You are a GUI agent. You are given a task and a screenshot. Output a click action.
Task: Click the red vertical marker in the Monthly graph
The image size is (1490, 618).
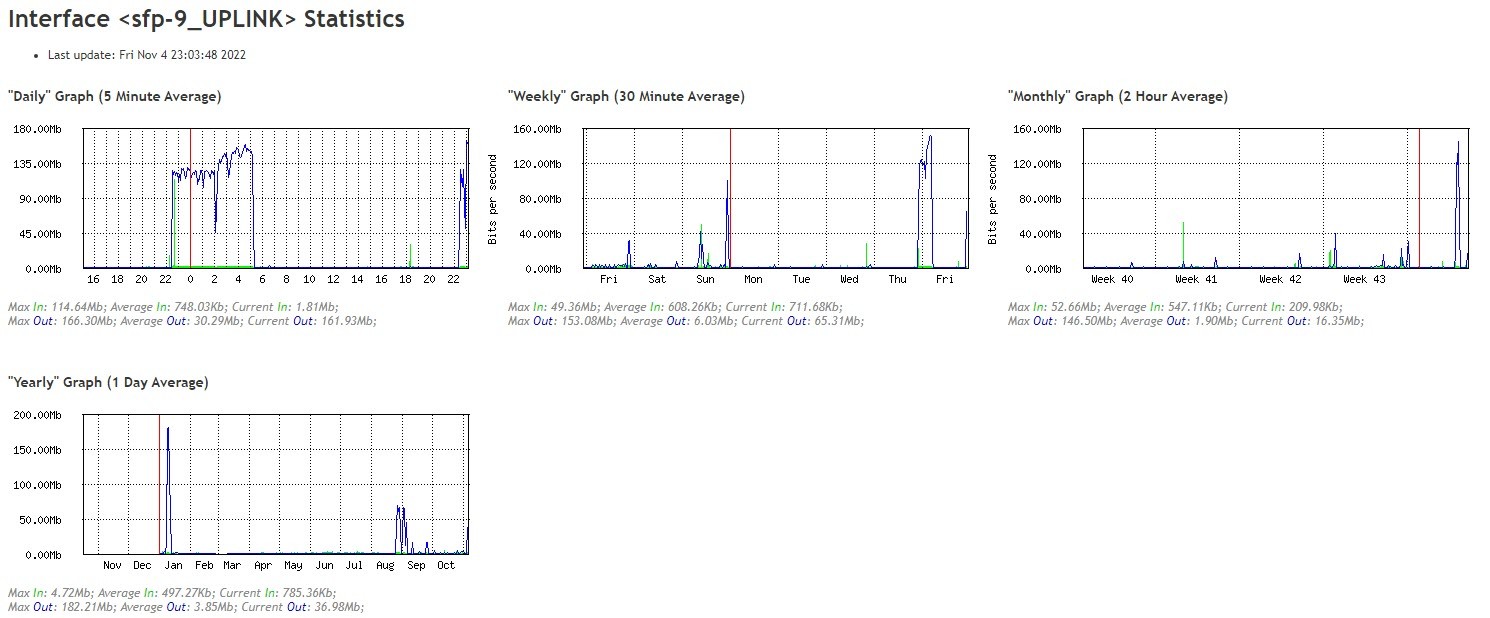1419,200
